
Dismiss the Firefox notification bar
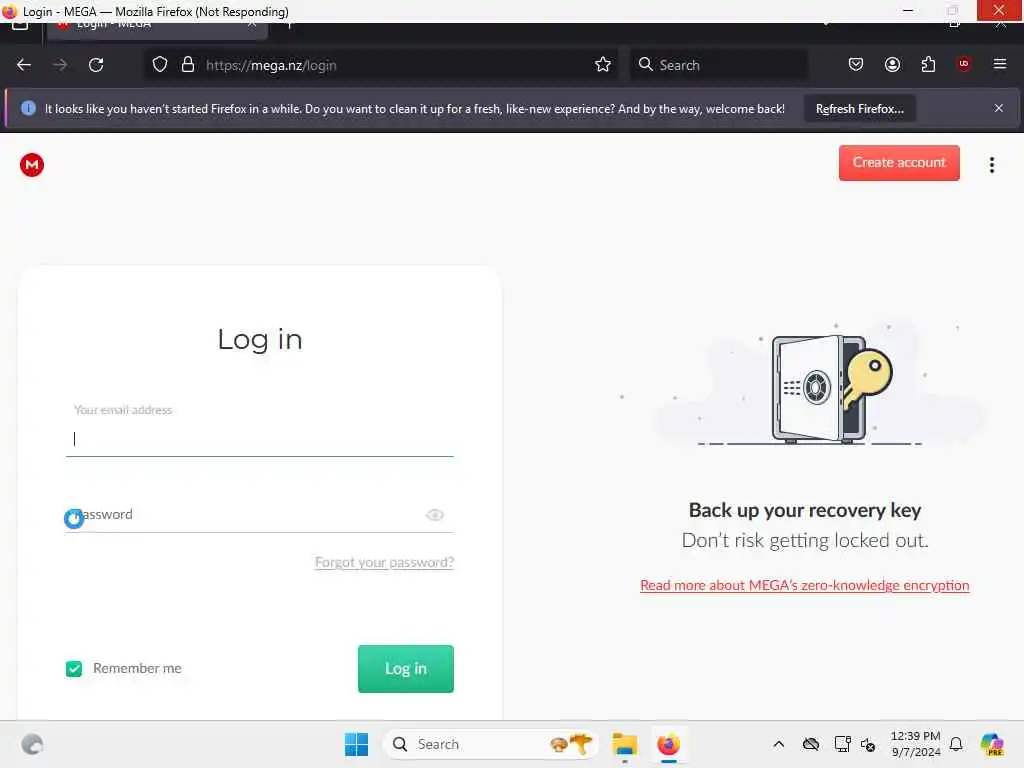coord(999,108)
